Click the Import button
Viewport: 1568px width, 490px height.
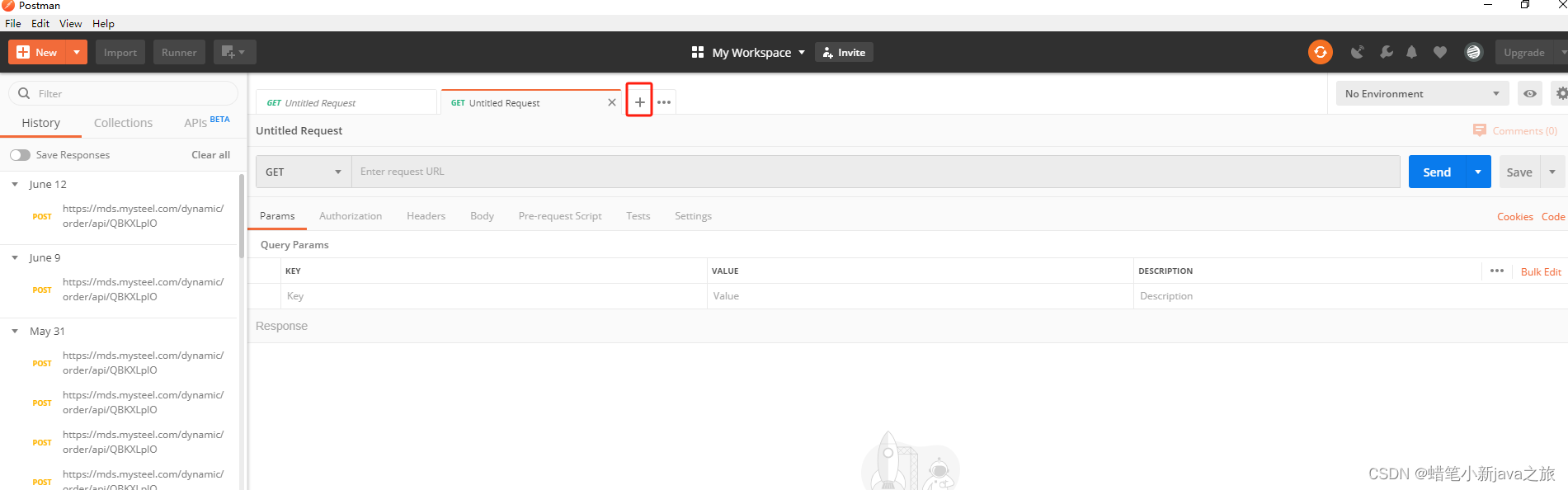tap(120, 52)
